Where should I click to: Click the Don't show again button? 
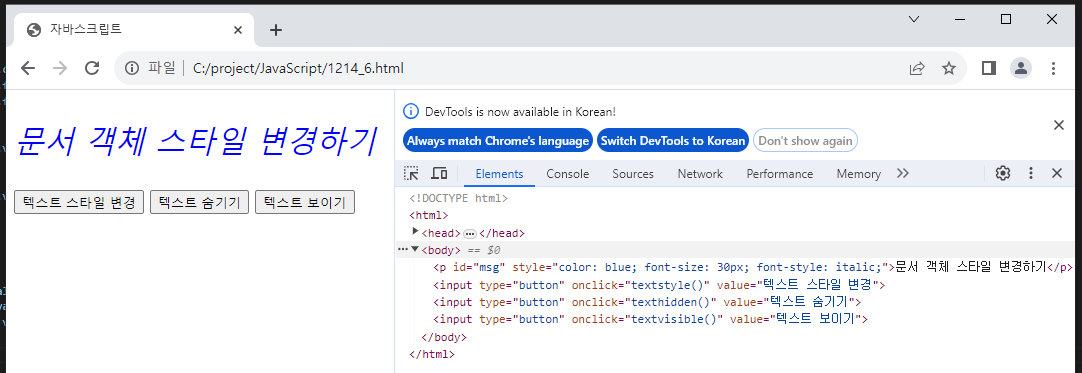tap(805, 141)
